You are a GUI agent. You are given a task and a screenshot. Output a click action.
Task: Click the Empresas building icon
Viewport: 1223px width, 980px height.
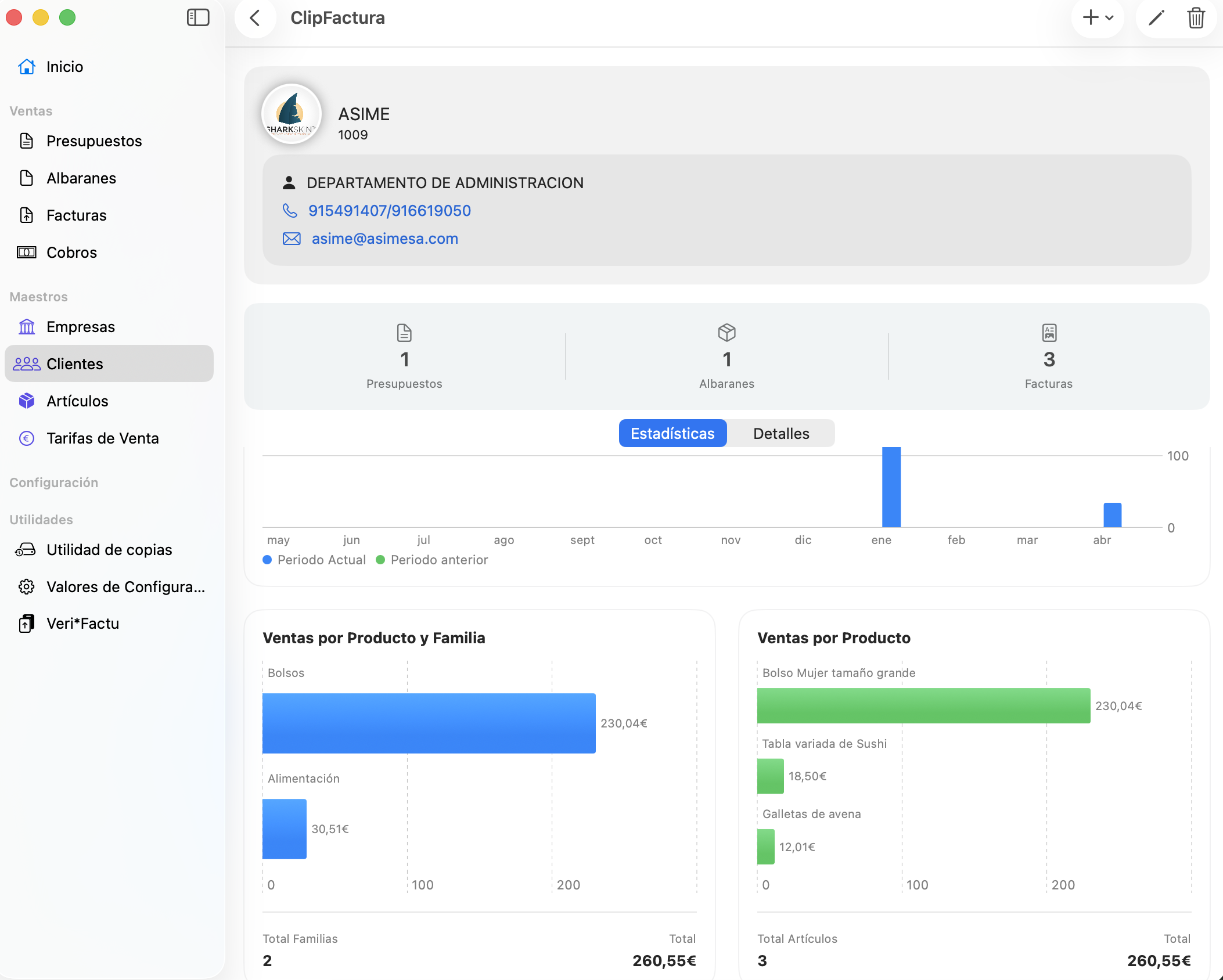click(x=27, y=327)
